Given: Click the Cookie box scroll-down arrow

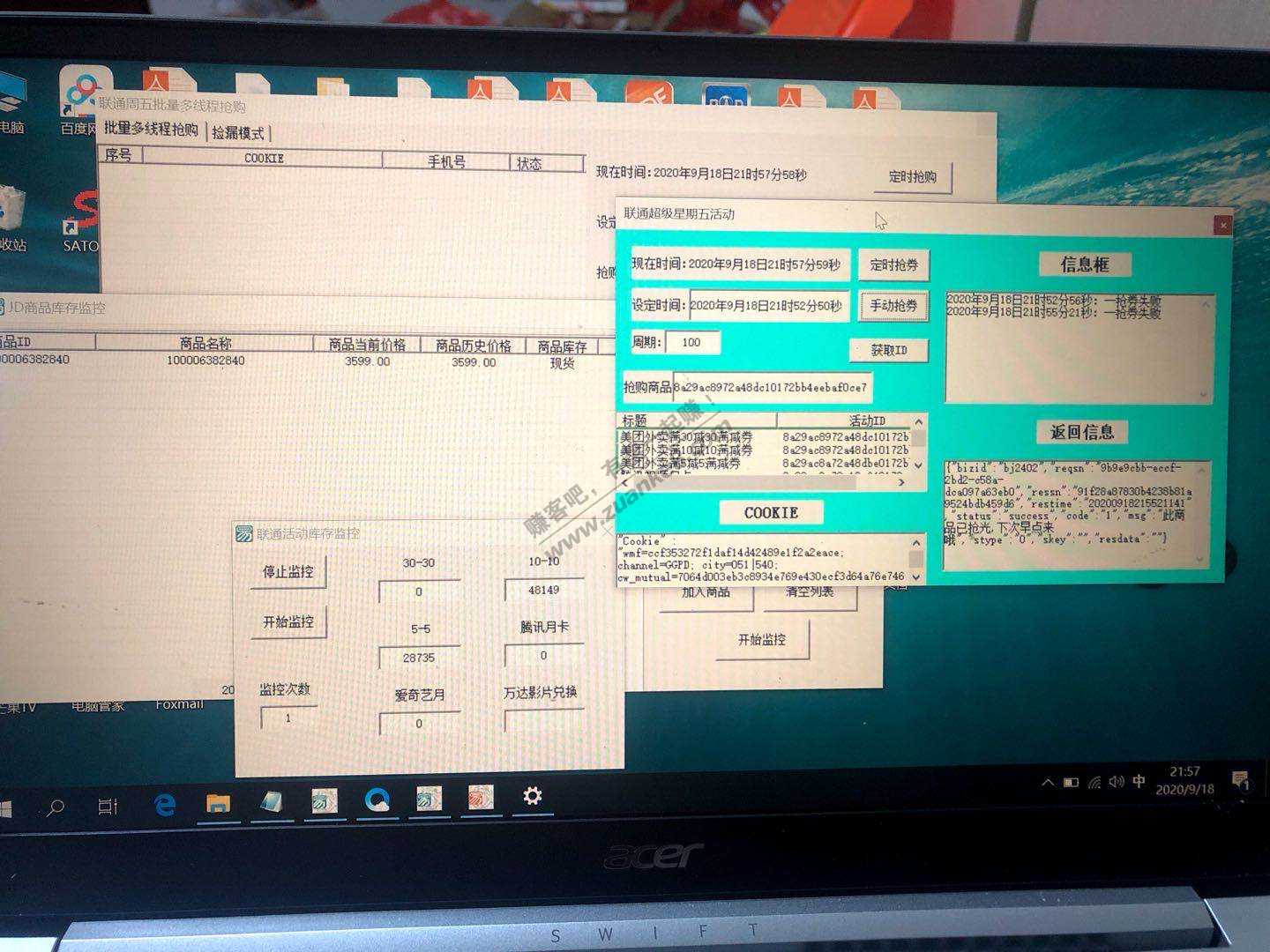Looking at the screenshot, I should pyautogui.click(x=916, y=576).
